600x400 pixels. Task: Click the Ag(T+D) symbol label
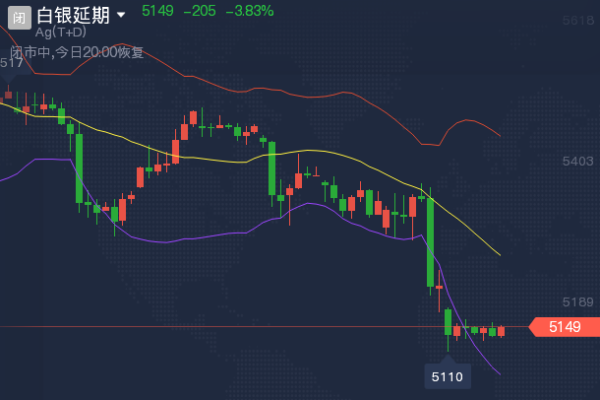(61, 32)
